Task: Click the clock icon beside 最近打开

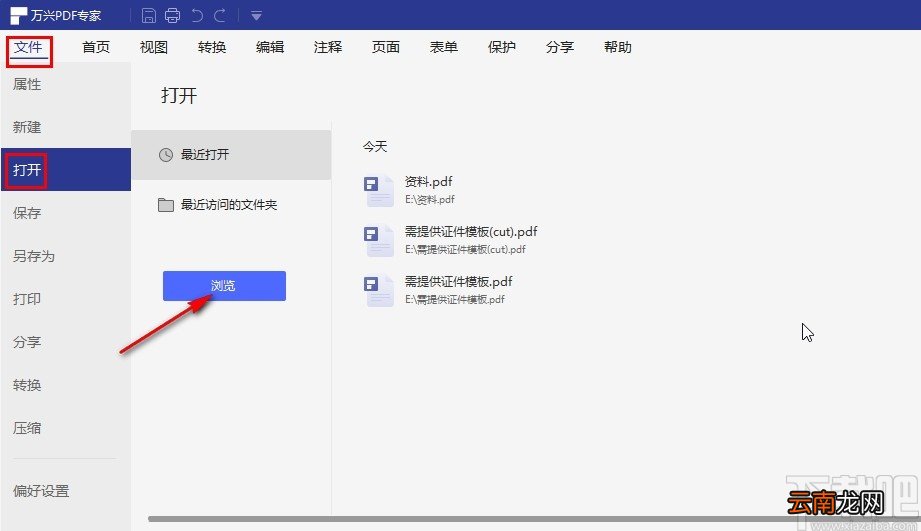Action: coord(166,154)
